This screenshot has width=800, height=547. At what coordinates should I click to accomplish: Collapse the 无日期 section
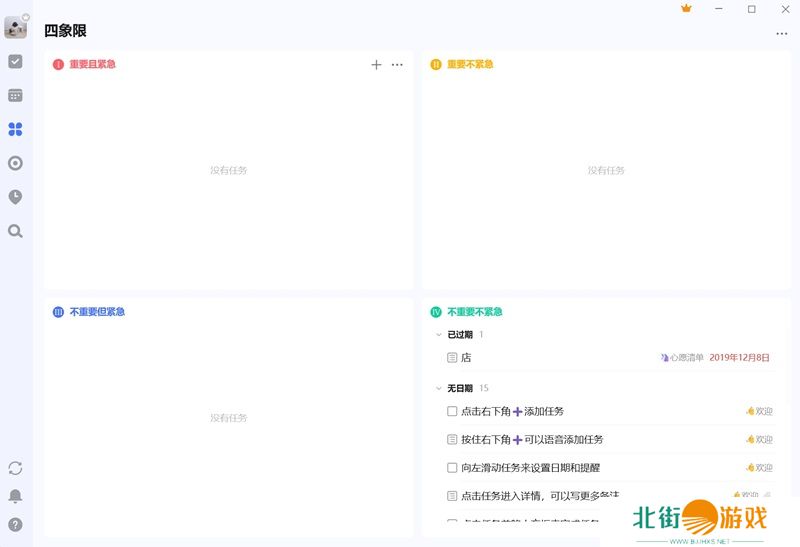tap(437, 388)
